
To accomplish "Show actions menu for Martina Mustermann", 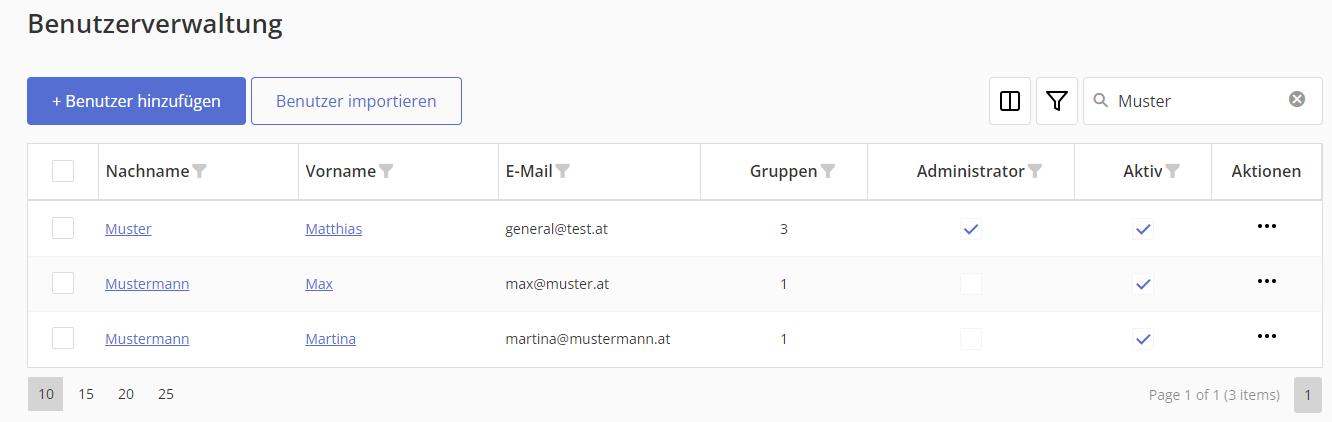I will (1266, 336).
